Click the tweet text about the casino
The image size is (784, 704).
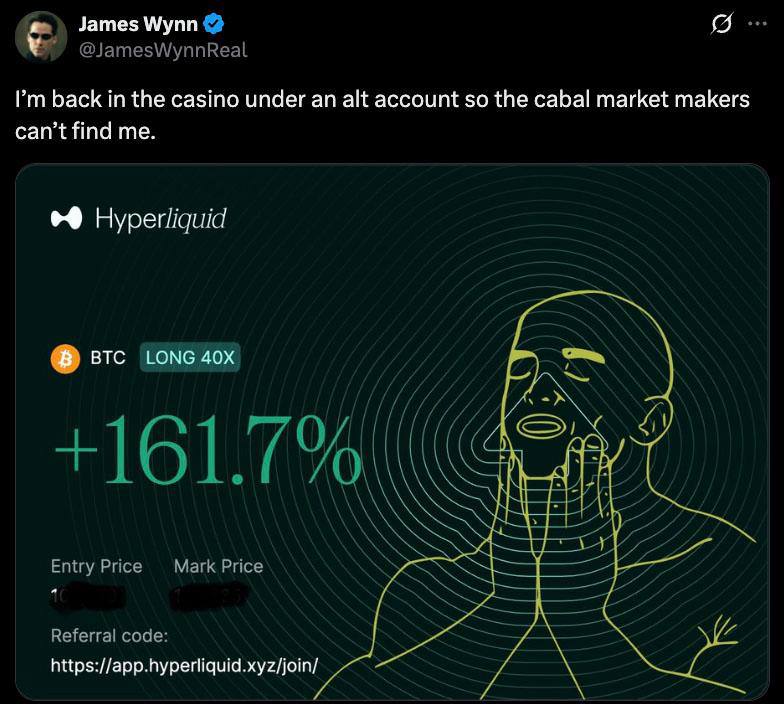click(382, 115)
